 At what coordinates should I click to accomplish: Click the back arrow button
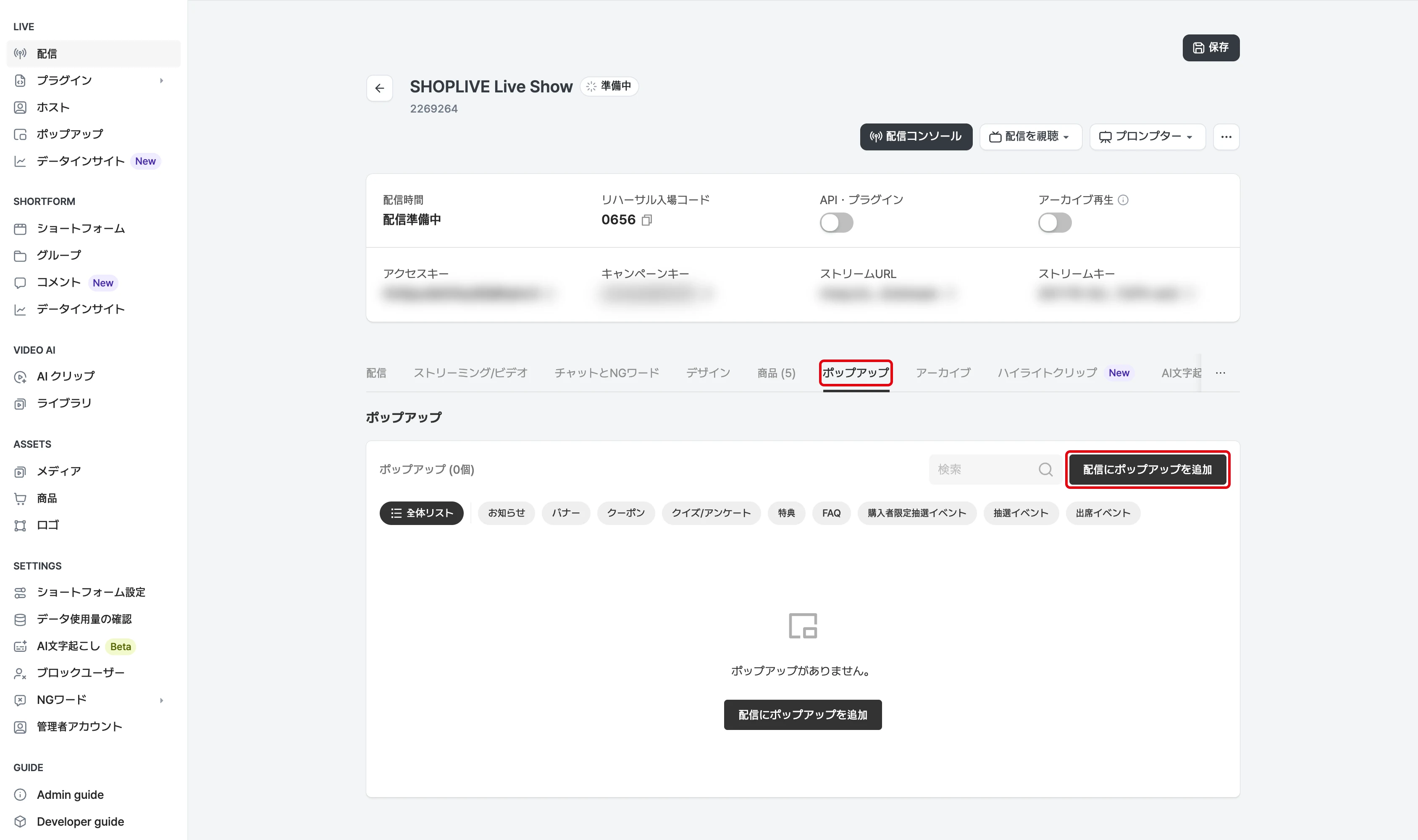(379, 88)
